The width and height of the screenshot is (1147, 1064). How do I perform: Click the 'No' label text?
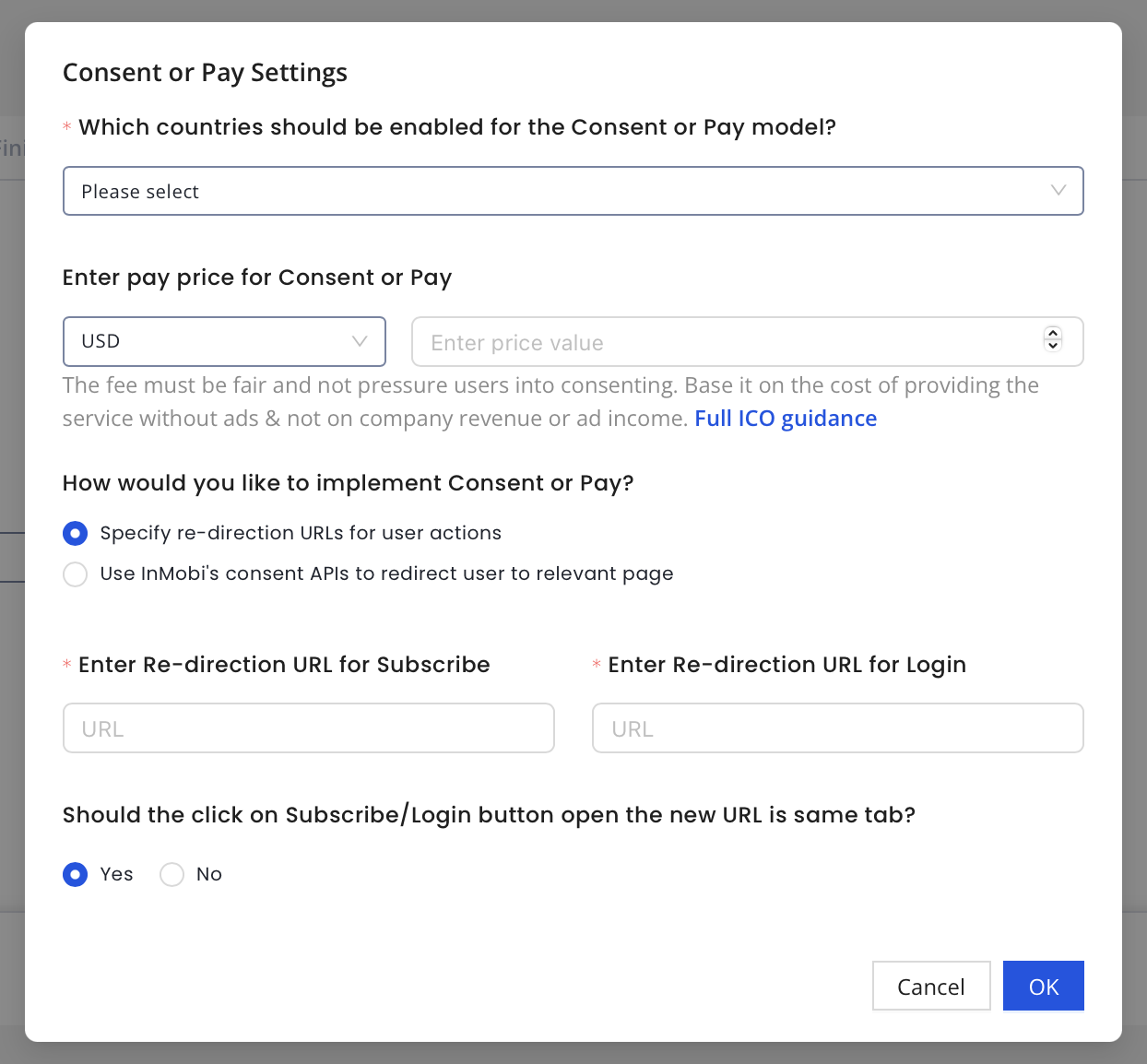[209, 874]
